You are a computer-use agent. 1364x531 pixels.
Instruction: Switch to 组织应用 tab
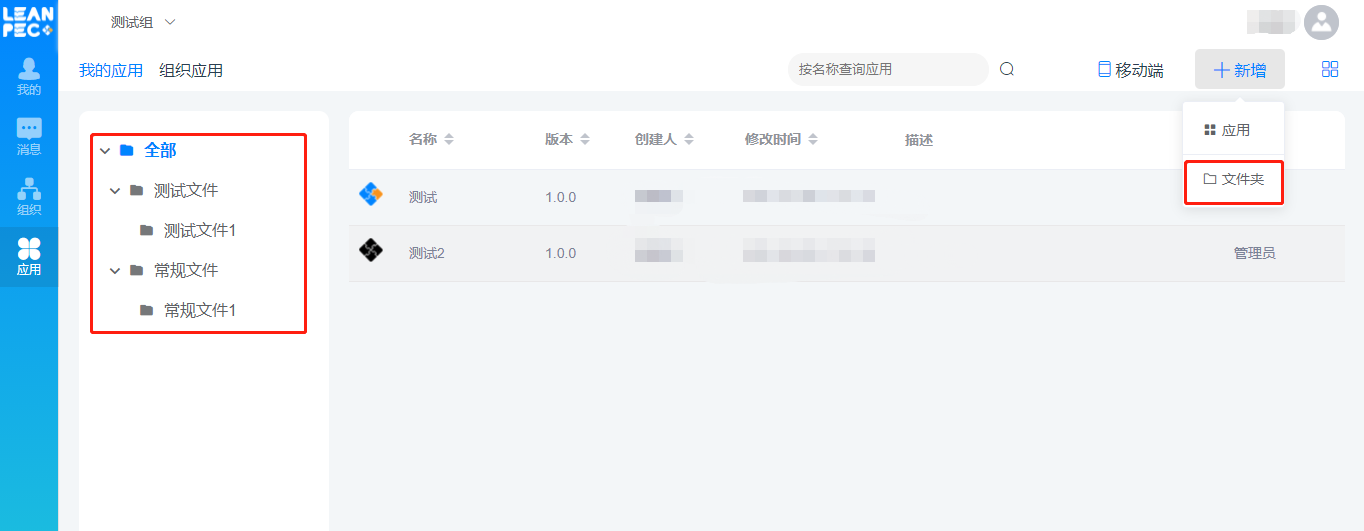tap(191, 70)
